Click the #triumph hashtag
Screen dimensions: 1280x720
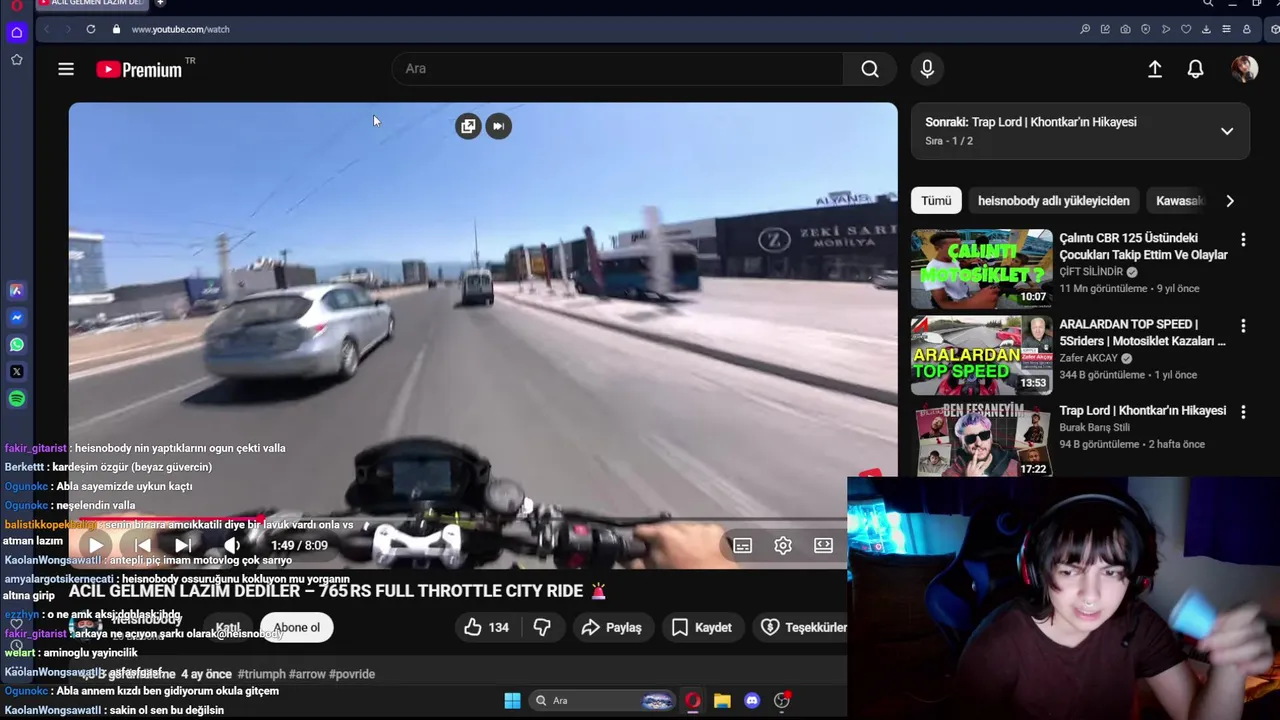[x=262, y=674]
